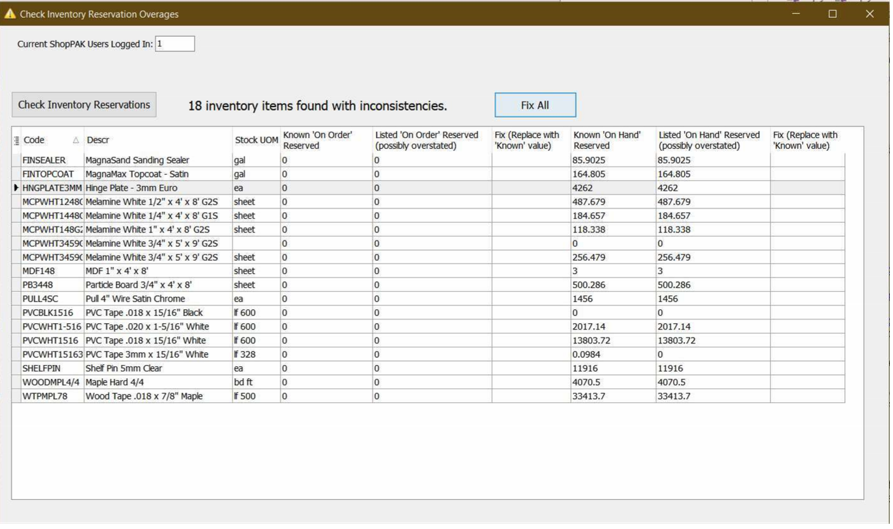Click the Fix All button

tap(535, 105)
